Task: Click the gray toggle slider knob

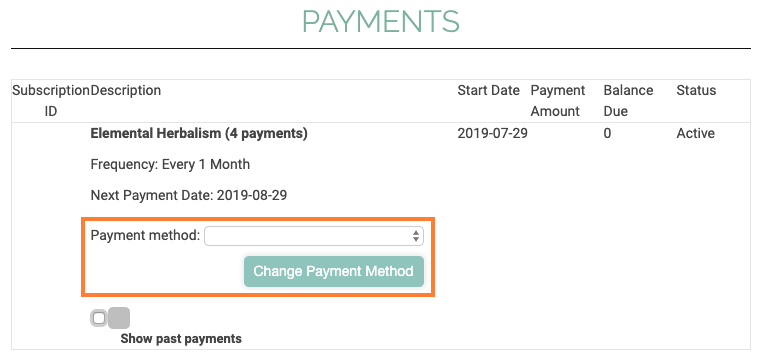Action: [x=119, y=318]
